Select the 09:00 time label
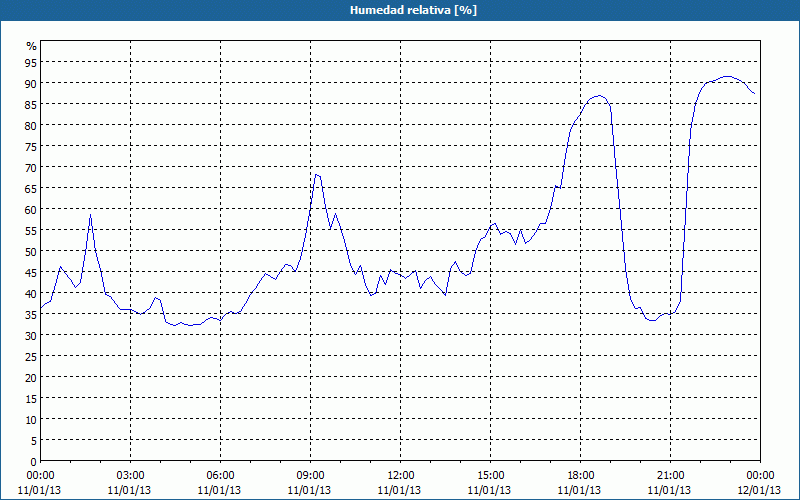The image size is (800, 500). (x=310, y=476)
